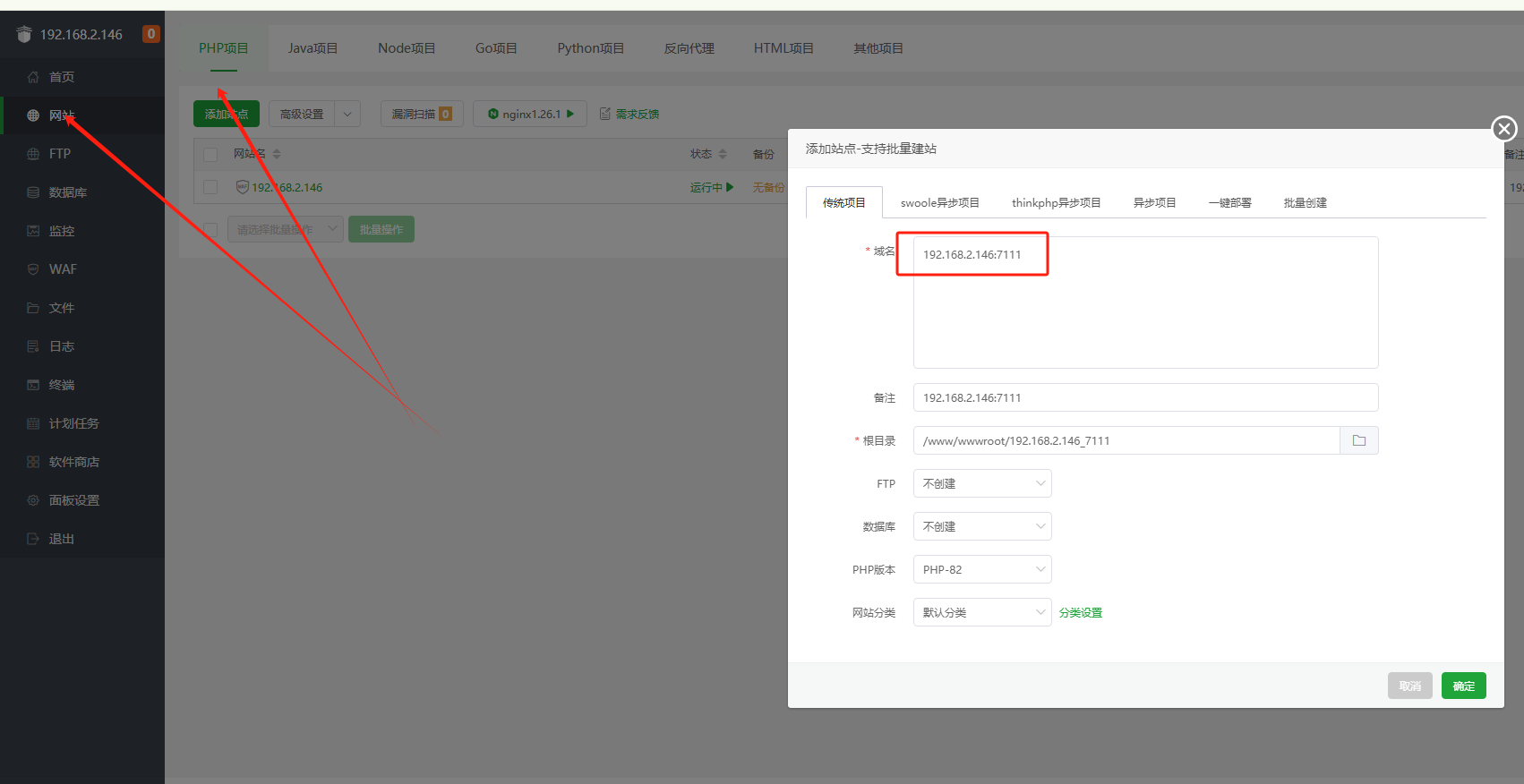
Task: Click the 漏洞扫描 button
Action: pos(422,114)
